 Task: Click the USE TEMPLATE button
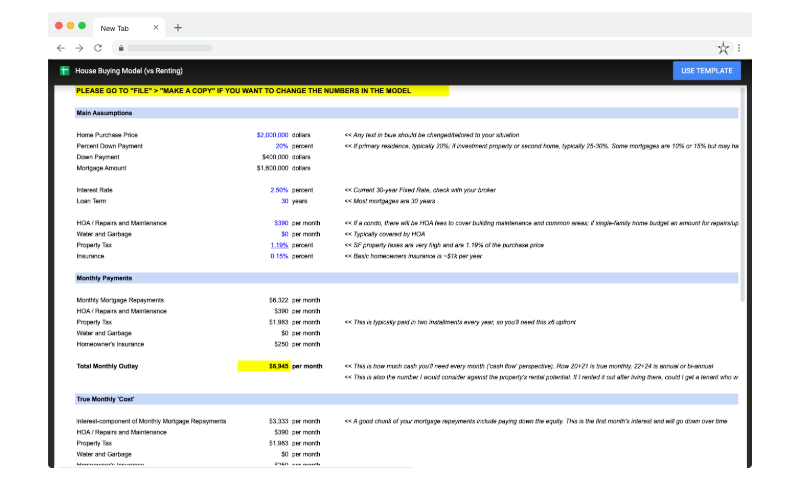tap(707, 71)
